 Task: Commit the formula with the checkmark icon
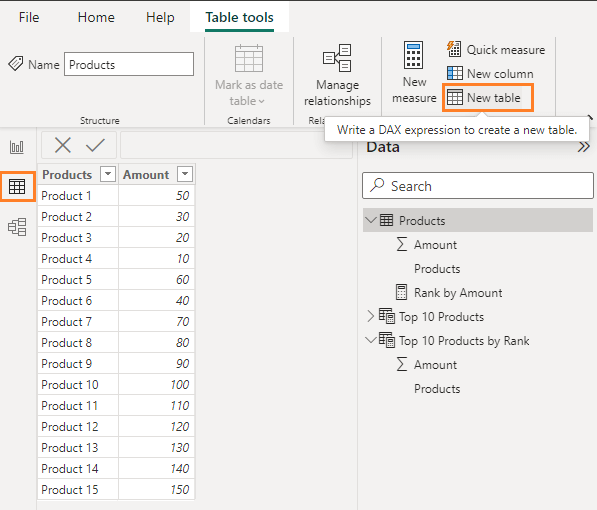(95, 145)
